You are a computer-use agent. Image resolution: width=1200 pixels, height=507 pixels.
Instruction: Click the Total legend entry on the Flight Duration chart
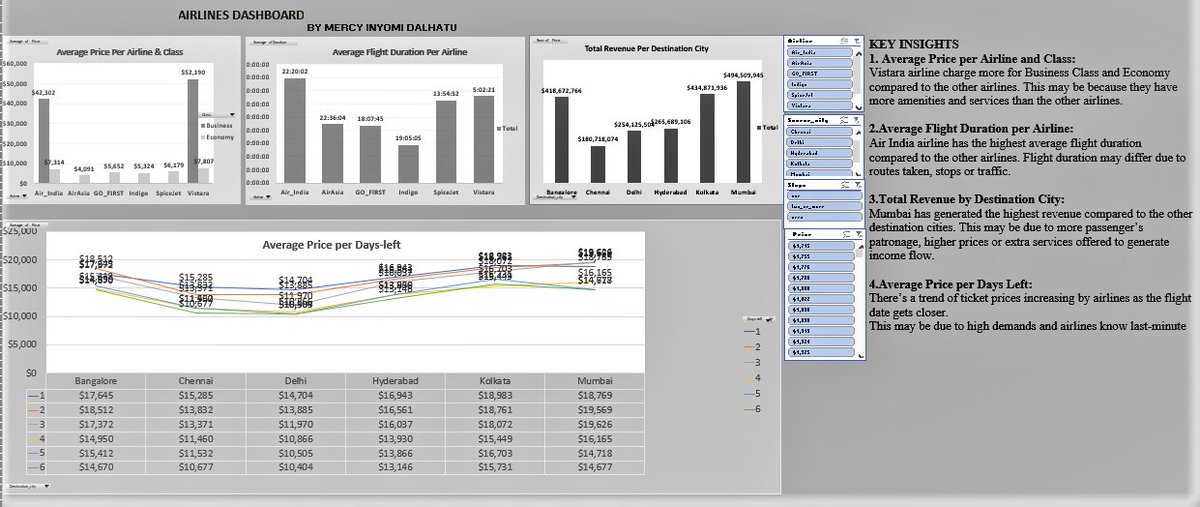(507, 128)
